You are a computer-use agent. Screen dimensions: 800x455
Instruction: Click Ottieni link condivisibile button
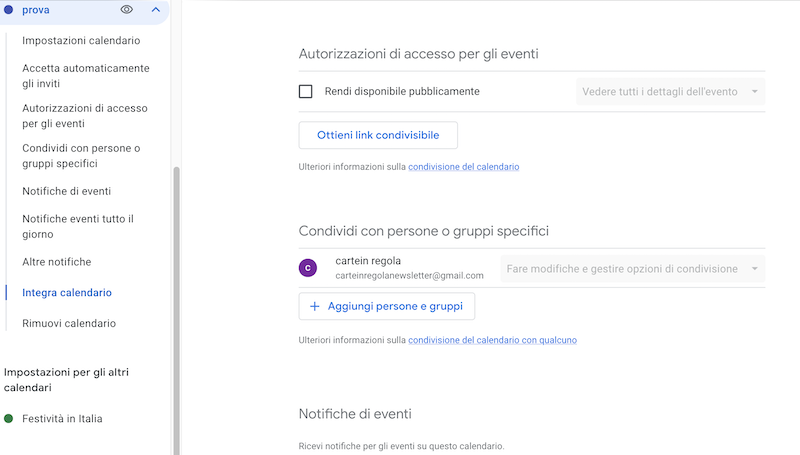pyautogui.click(x=378, y=135)
